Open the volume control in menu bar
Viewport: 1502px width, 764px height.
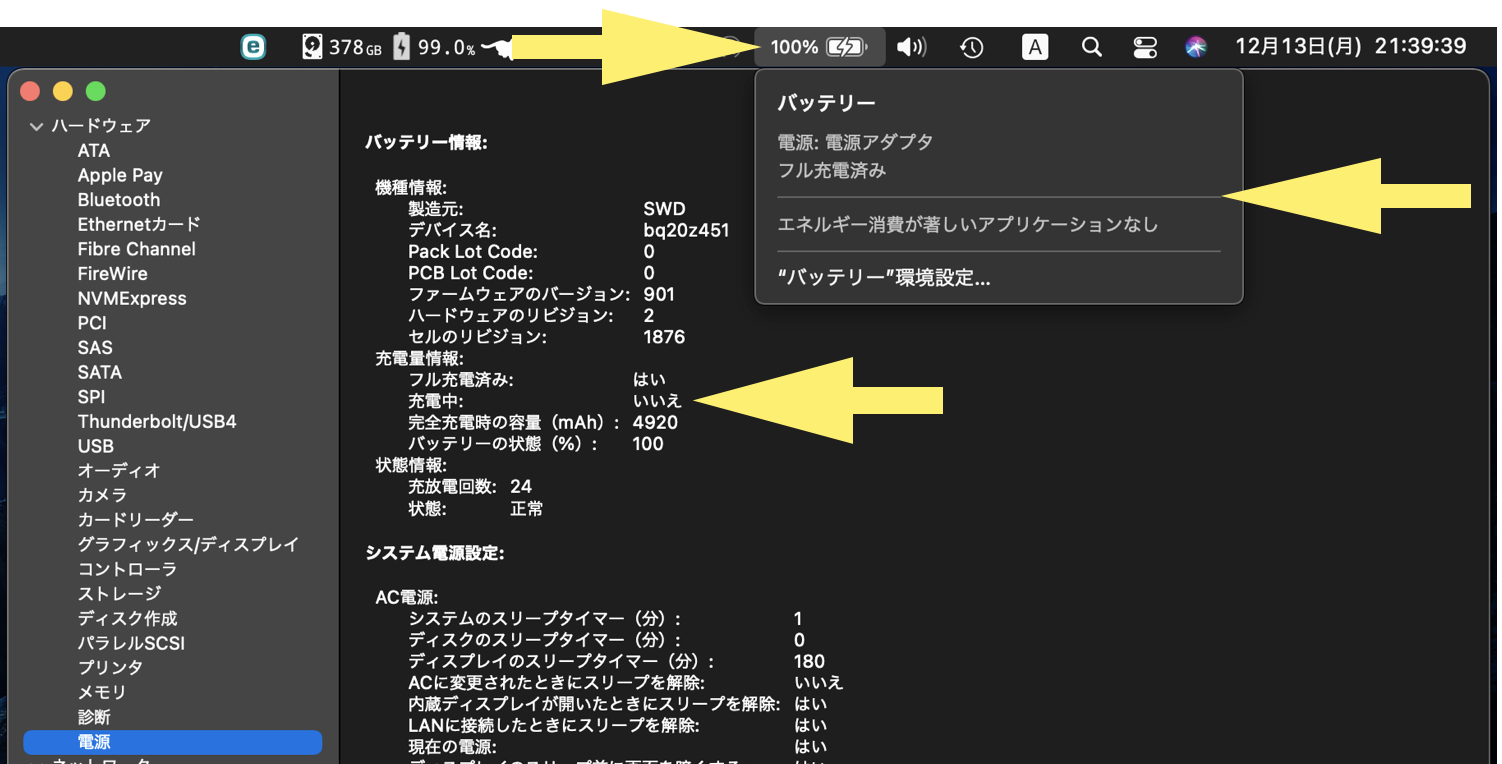coord(911,47)
